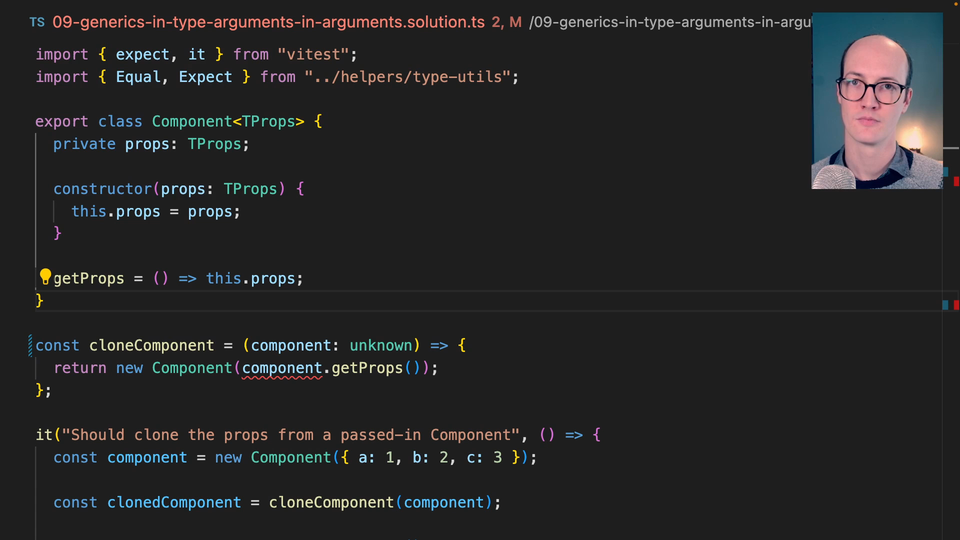Click the "vitest" import path string

coord(318,54)
